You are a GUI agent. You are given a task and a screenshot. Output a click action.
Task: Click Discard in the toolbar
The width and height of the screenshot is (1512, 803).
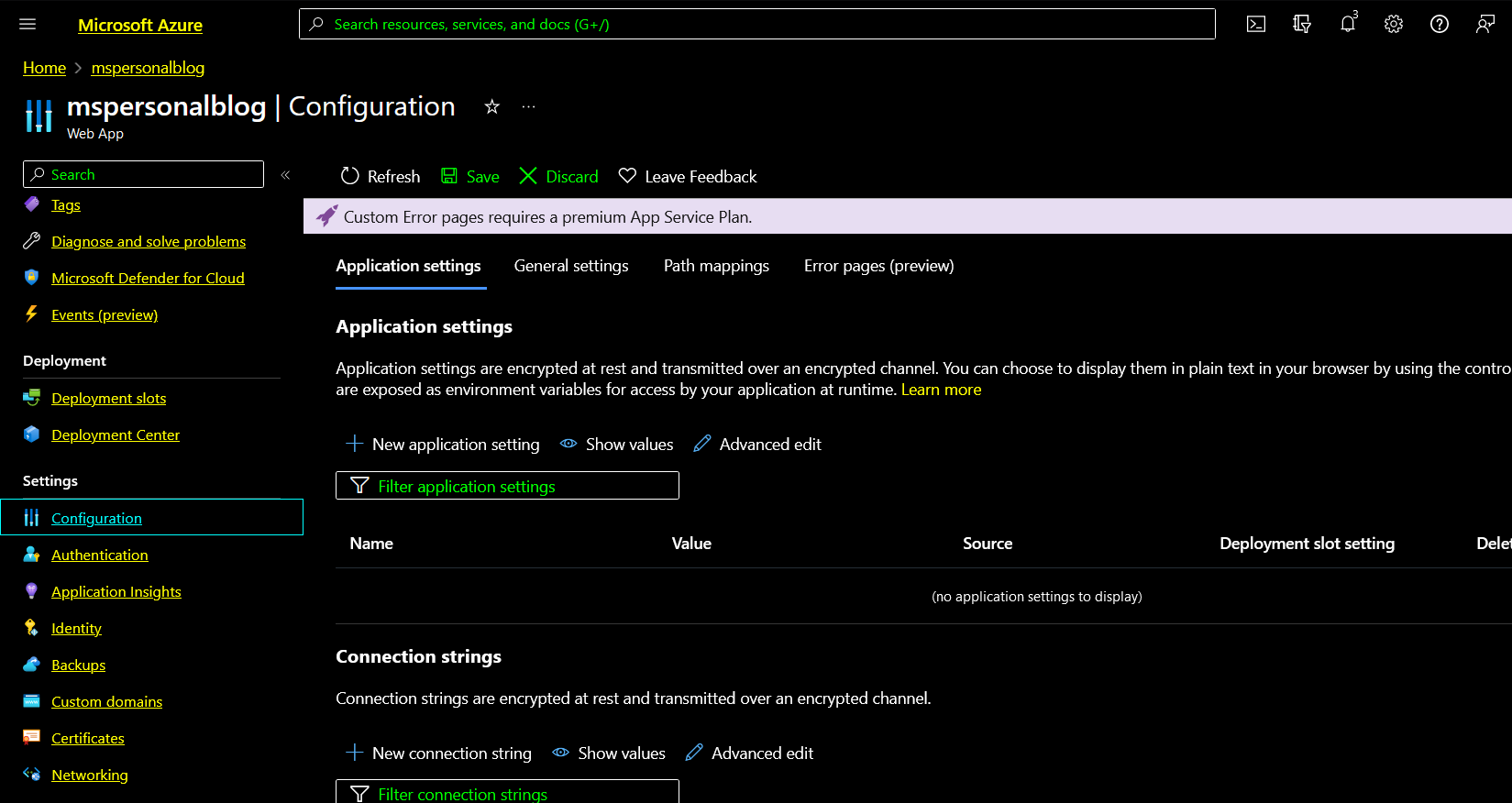tap(558, 176)
